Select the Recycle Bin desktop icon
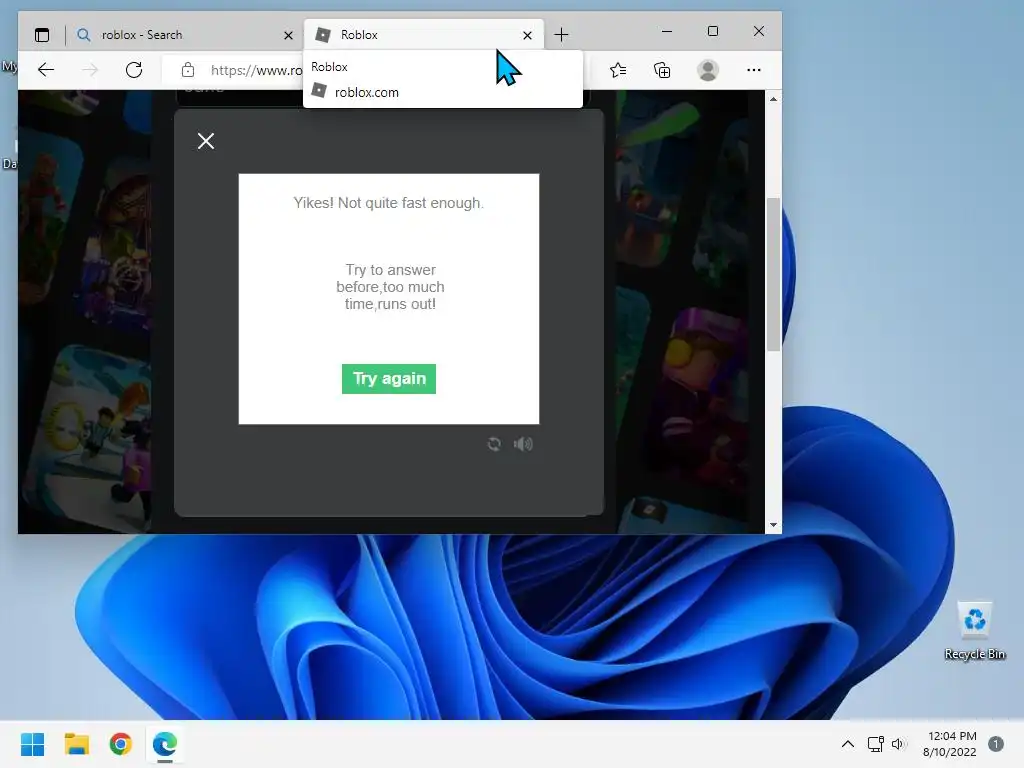Image resolution: width=1024 pixels, height=768 pixels. point(975,631)
